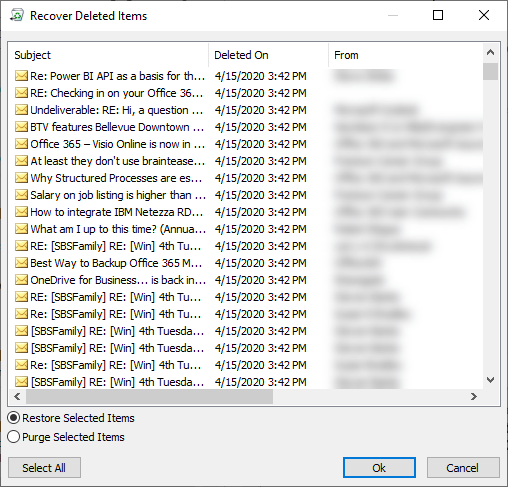The height and width of the screenshot is (487, 508).
Task: Close the Recover Deleted Items dialog
Action: coord(484,15)
